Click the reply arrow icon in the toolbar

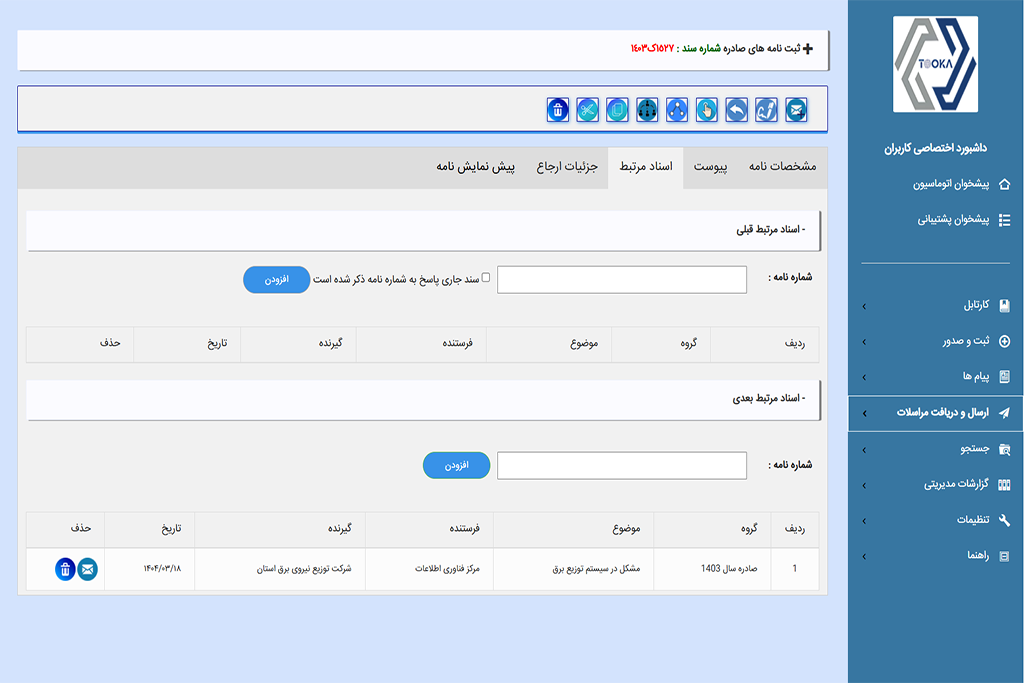pyautogui.click(x=737, y=110)
